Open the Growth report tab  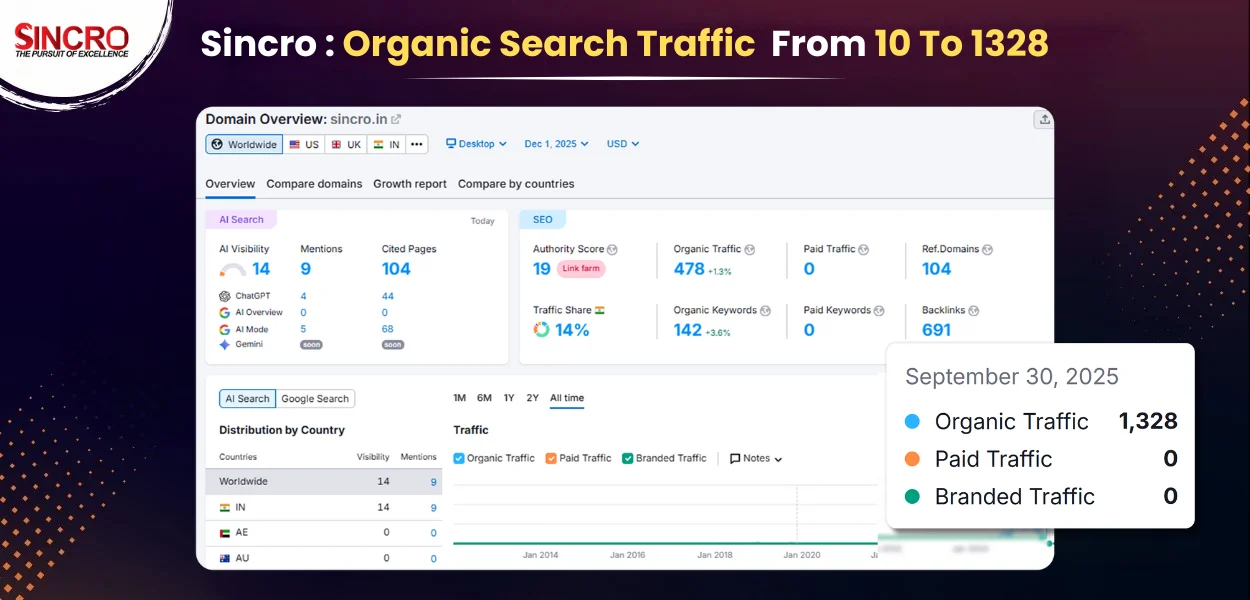point(410,184)
